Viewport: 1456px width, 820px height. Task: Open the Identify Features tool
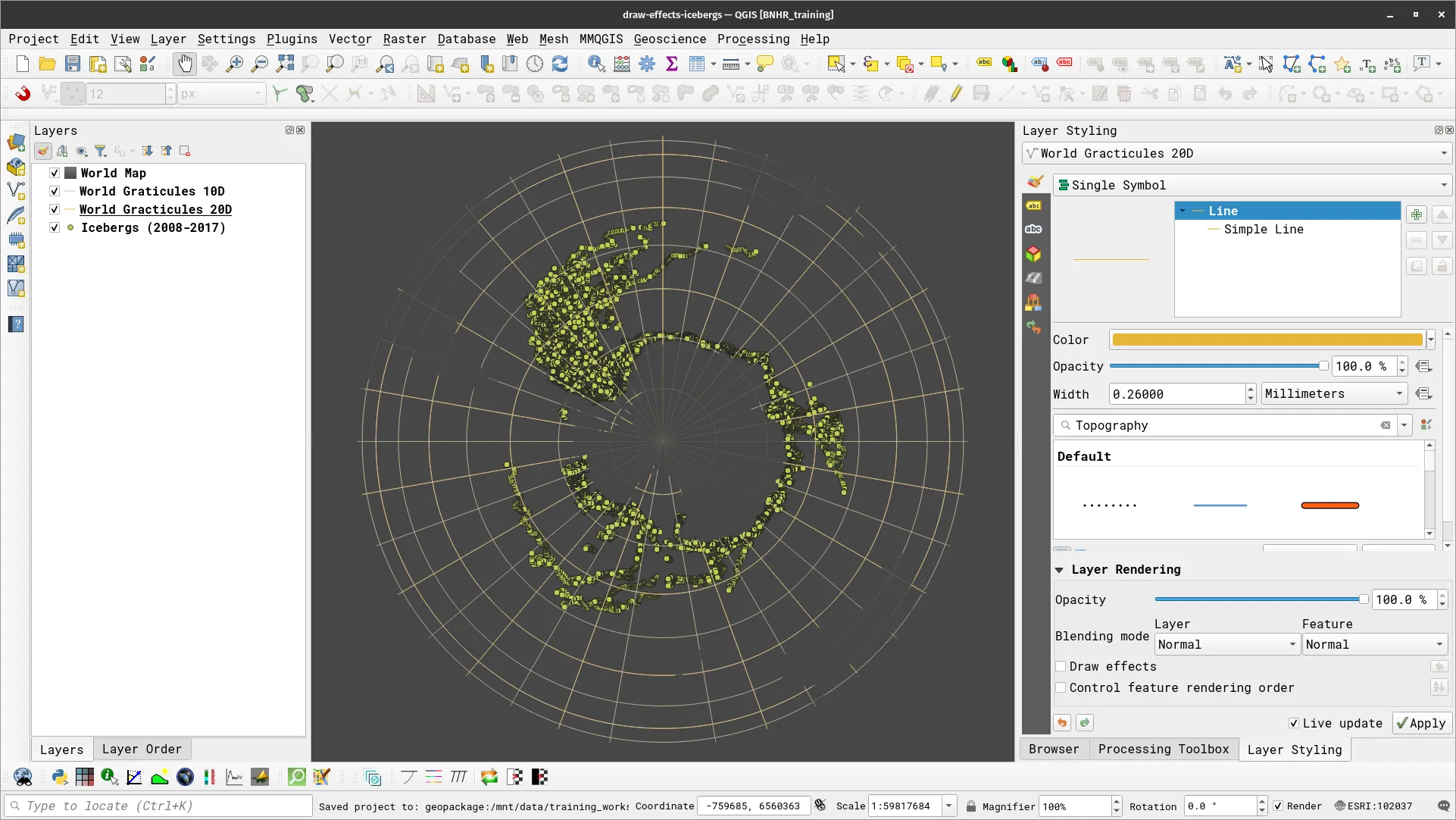pos(596,64)
